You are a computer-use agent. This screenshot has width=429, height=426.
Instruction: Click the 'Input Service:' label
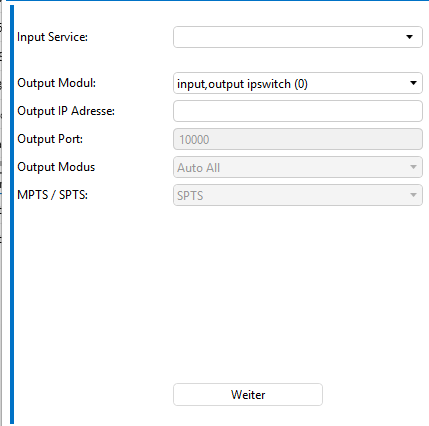(52, 37)
